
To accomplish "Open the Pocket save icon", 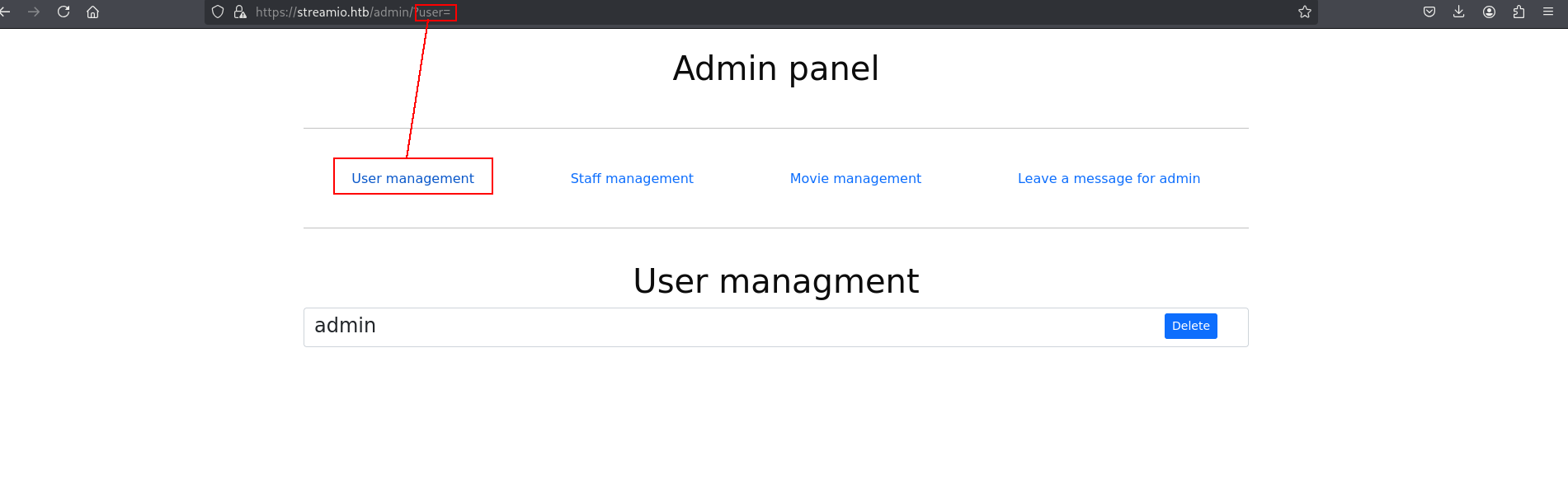I will (1429, 12).
